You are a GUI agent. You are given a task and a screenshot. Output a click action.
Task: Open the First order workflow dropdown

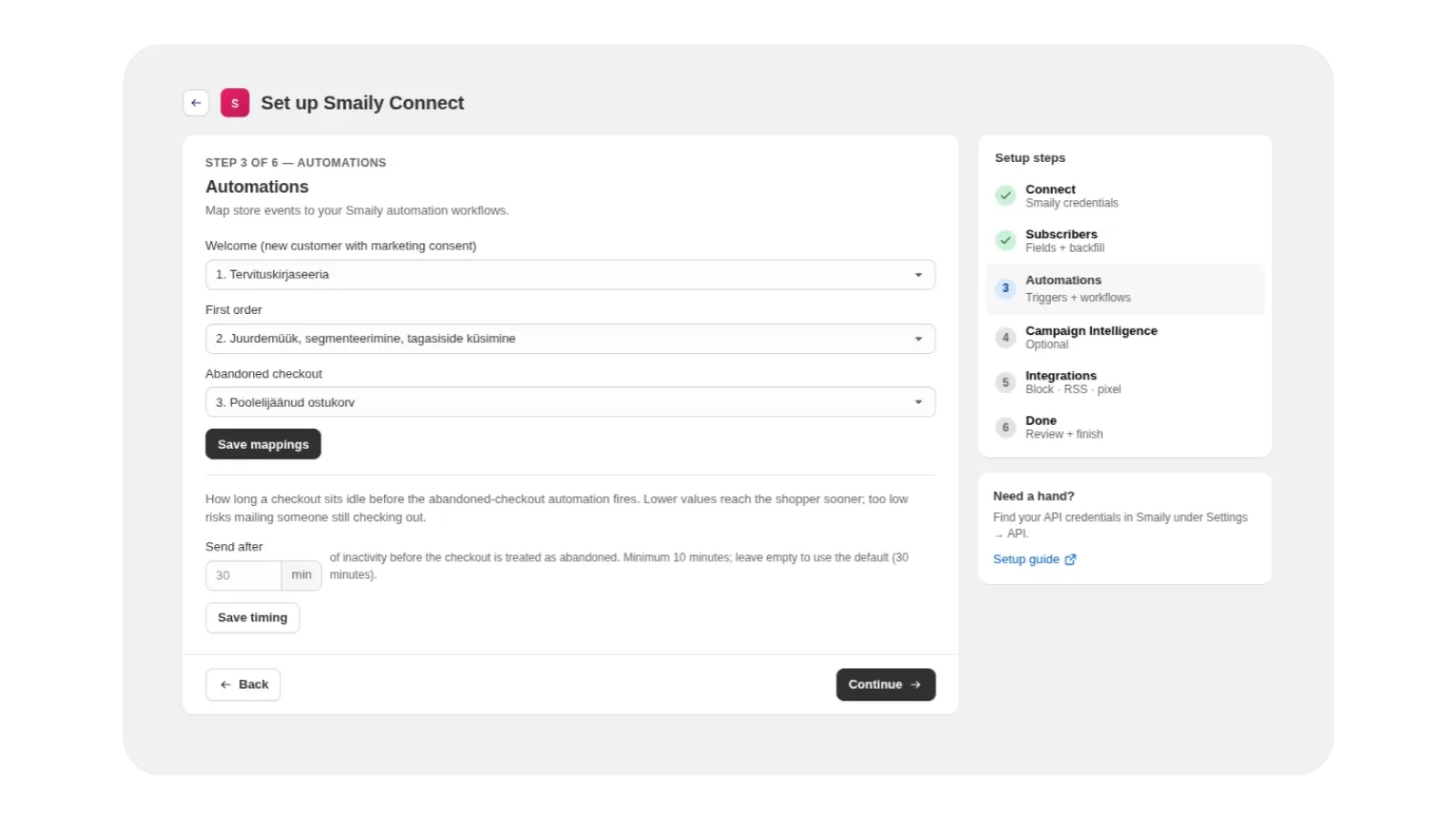pyautogui.click(x=570, y=339)
